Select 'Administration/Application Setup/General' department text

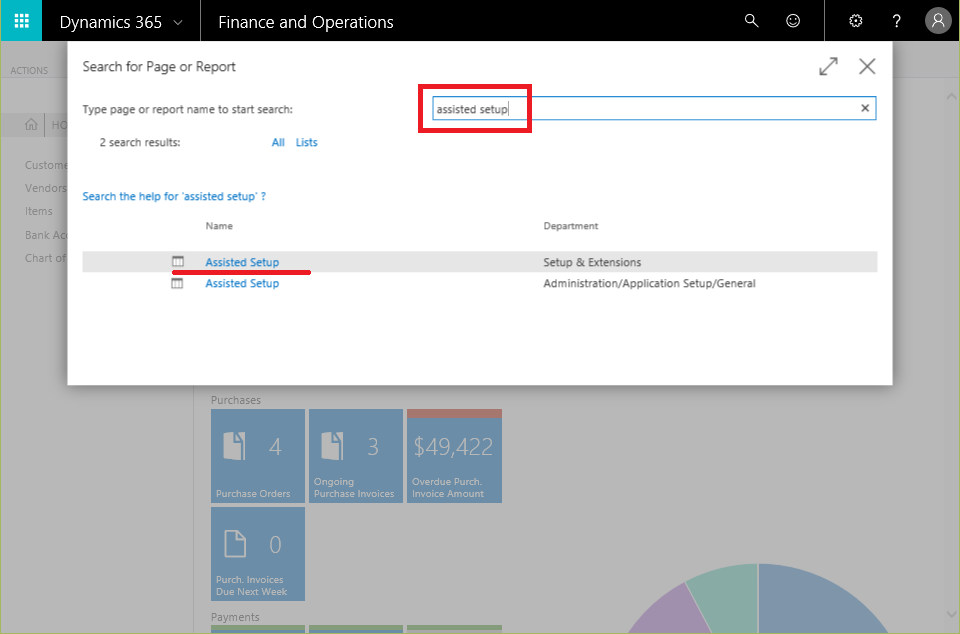pyautogui.click(x=650, y=283)
